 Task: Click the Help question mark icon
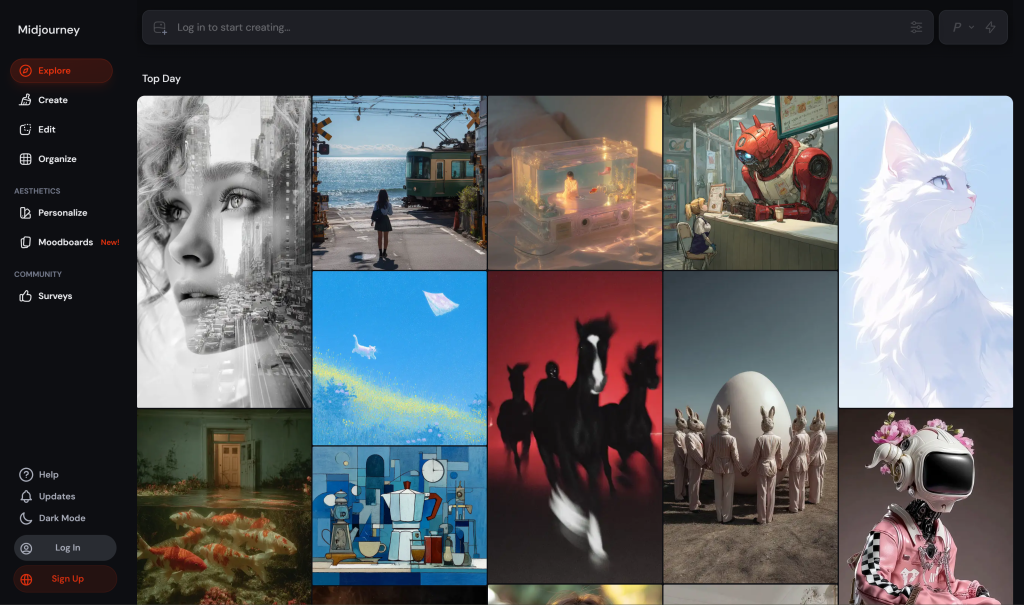(26, 475)
